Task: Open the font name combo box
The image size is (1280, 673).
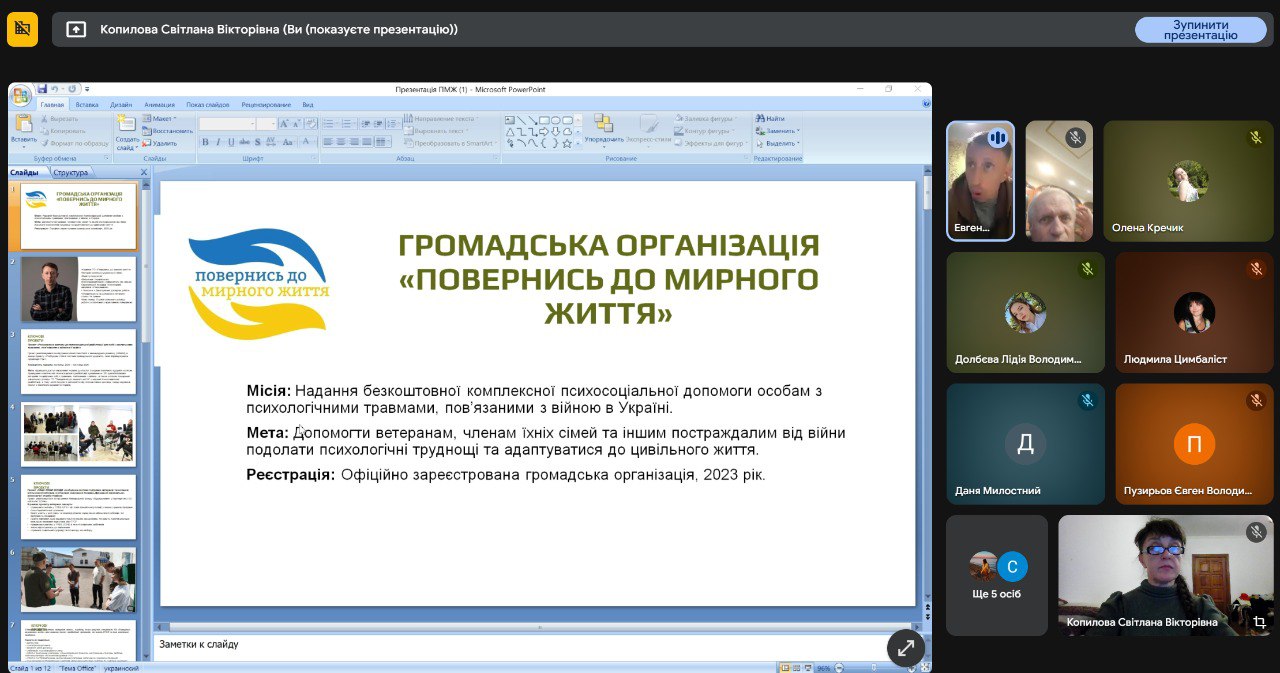Action: point(227,124)
